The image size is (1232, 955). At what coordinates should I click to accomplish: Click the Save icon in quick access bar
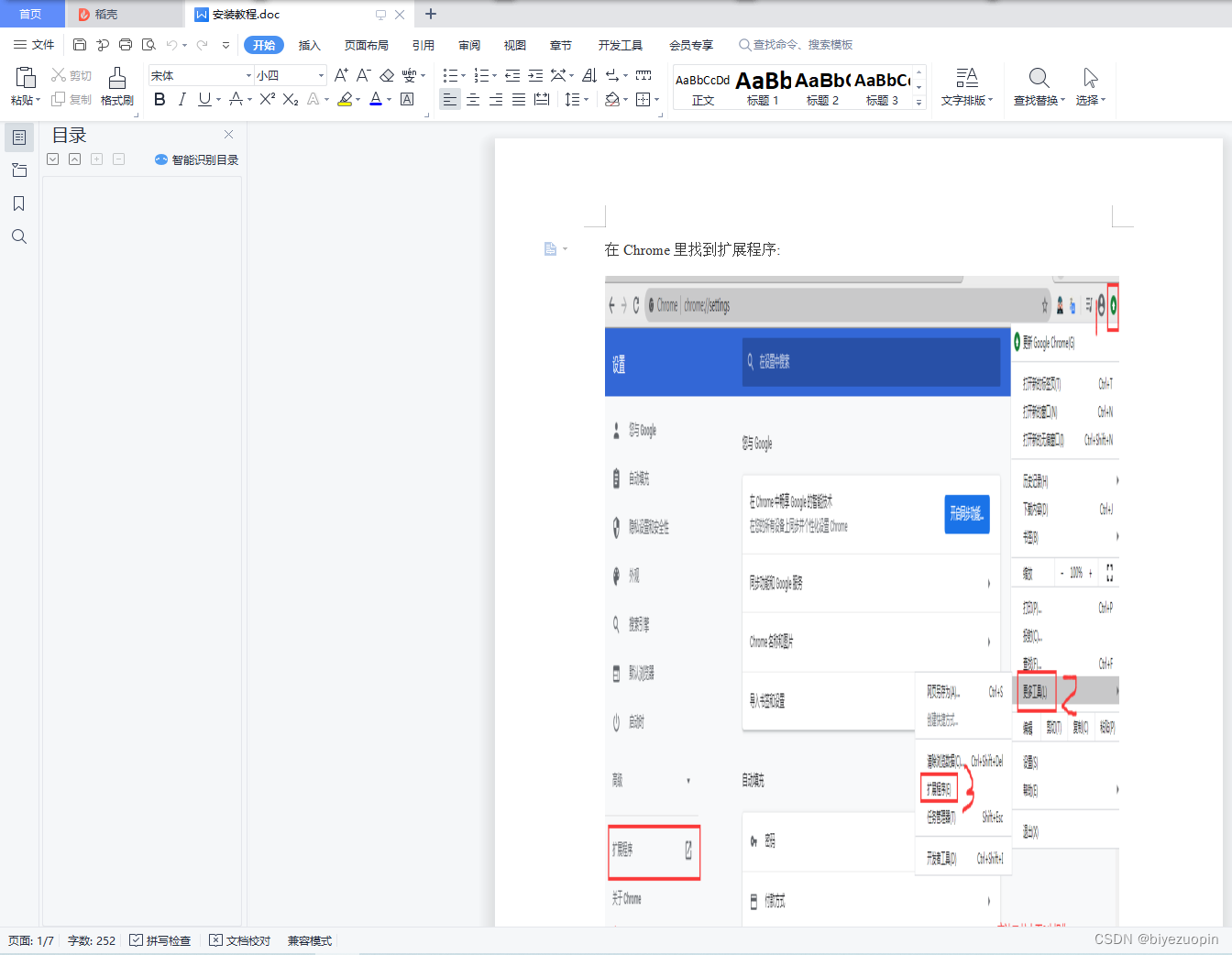click(80, 45)
